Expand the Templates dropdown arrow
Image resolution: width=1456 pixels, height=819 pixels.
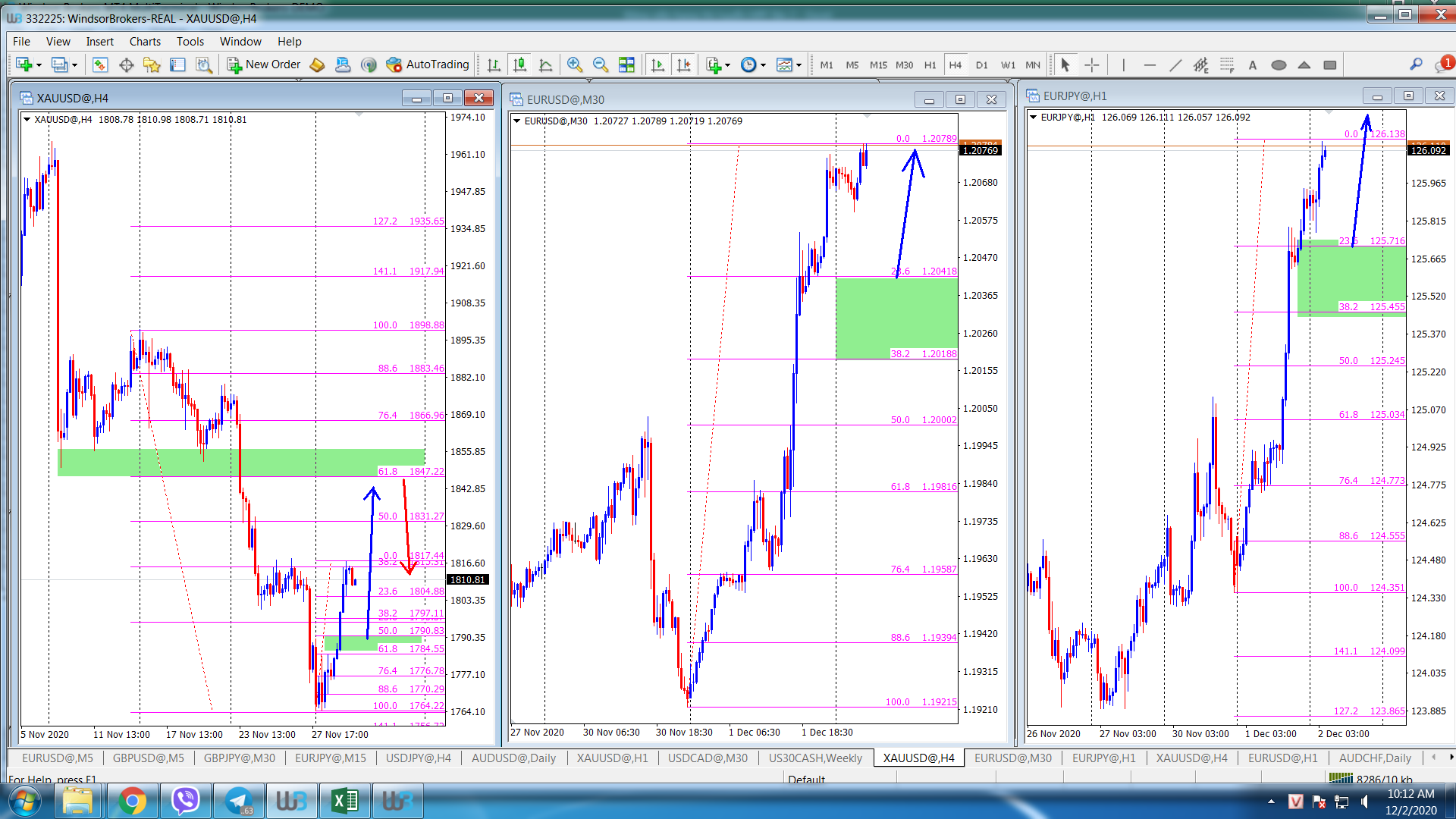click(x=799, y=65)
